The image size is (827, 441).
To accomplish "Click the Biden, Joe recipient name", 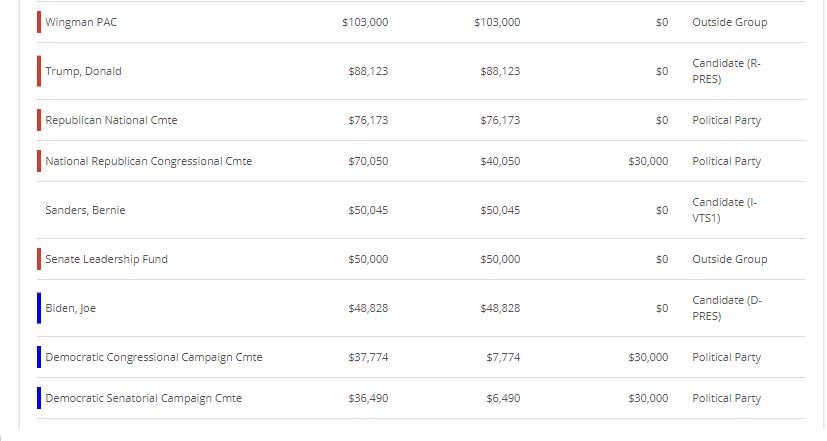I will [x=71, y=309].
